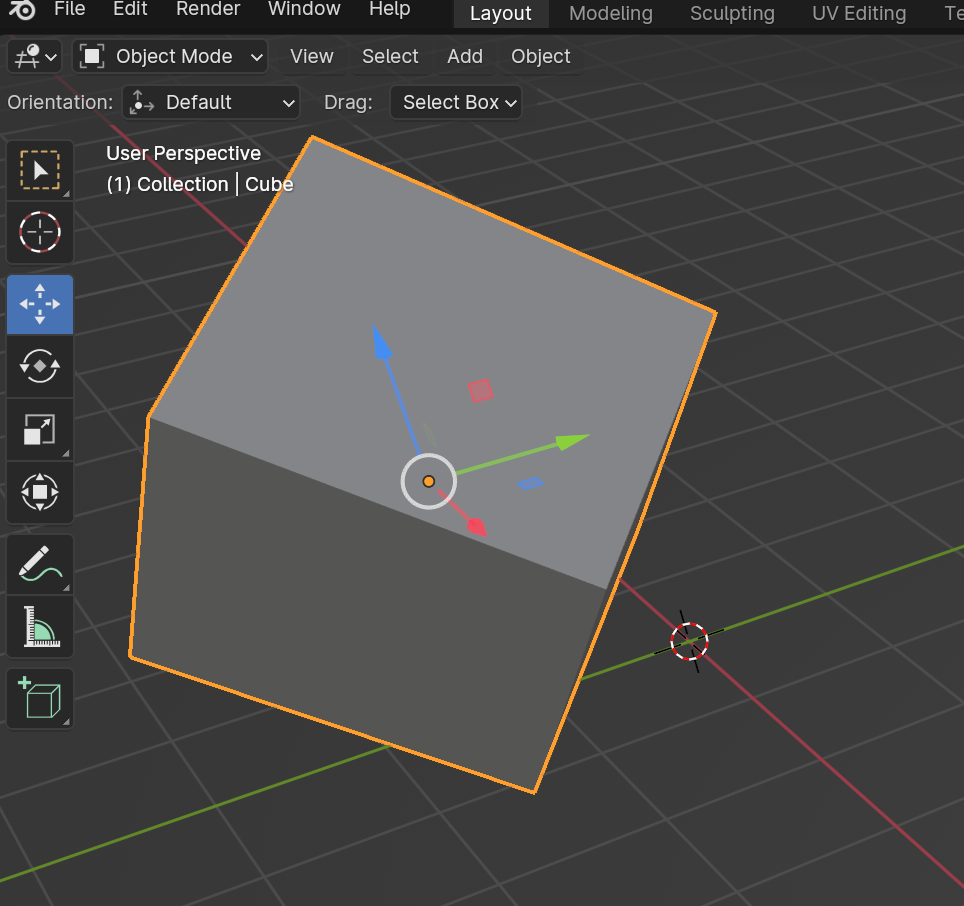
Task: Open the Render menu
Action: (x=208, y=10)
